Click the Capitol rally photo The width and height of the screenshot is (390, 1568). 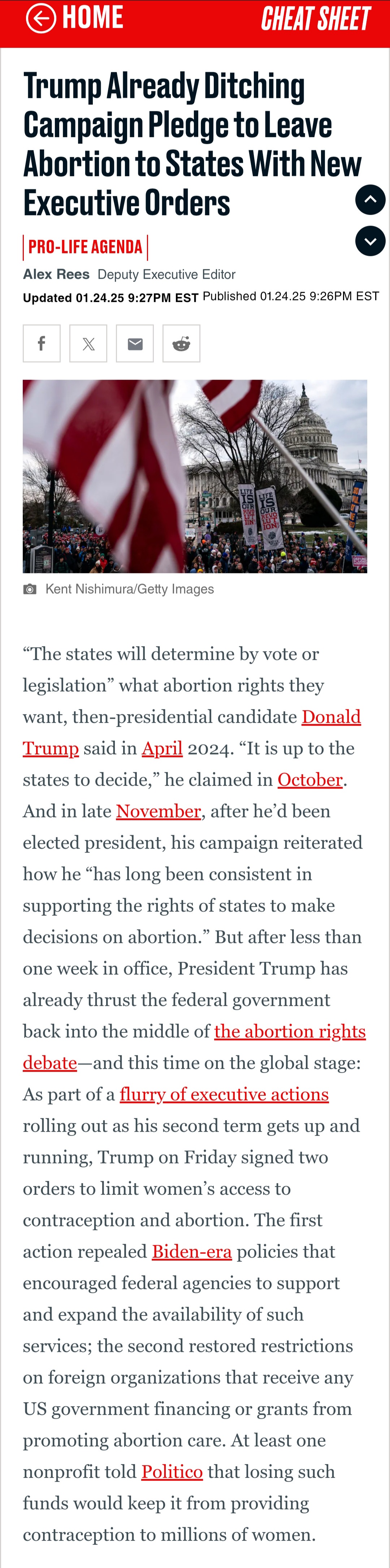(x=195, y=476)
